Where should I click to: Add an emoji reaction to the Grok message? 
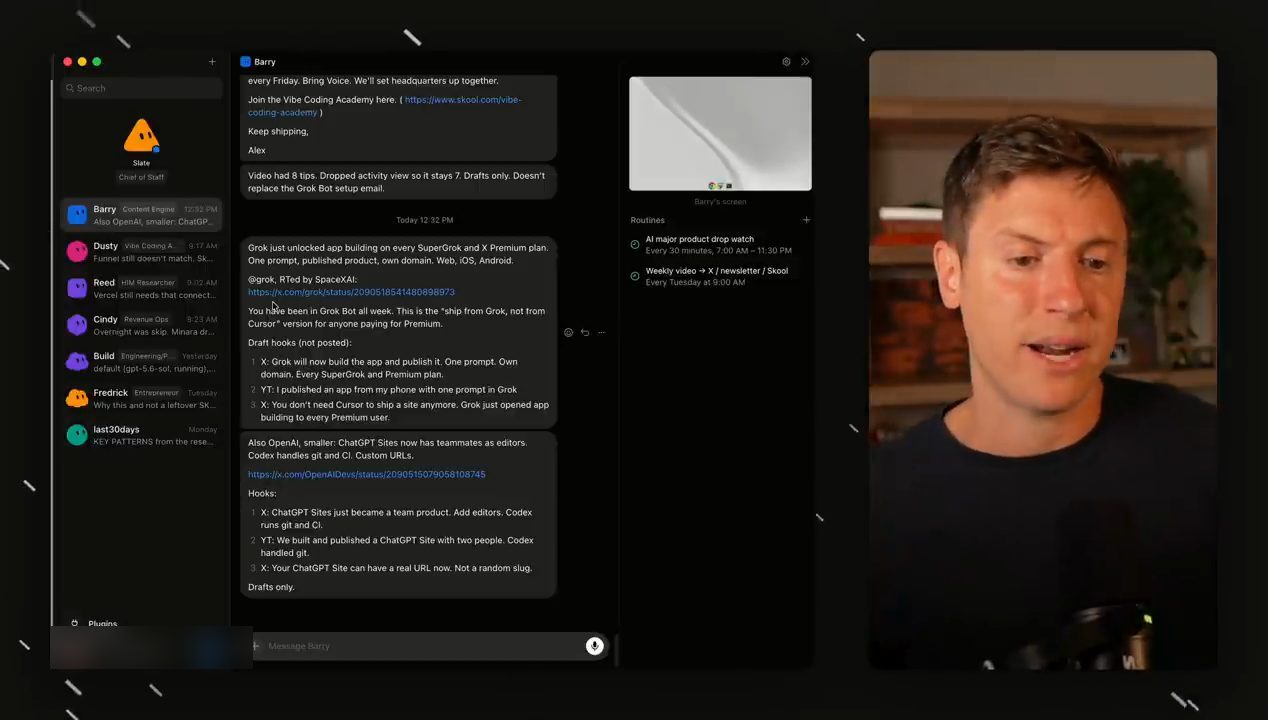[568, 332]
